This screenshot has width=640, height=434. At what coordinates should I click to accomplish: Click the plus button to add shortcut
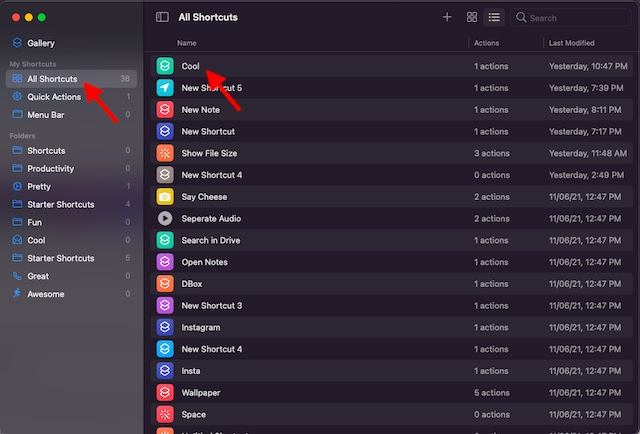pyautogui.click(x=447, y=18)
